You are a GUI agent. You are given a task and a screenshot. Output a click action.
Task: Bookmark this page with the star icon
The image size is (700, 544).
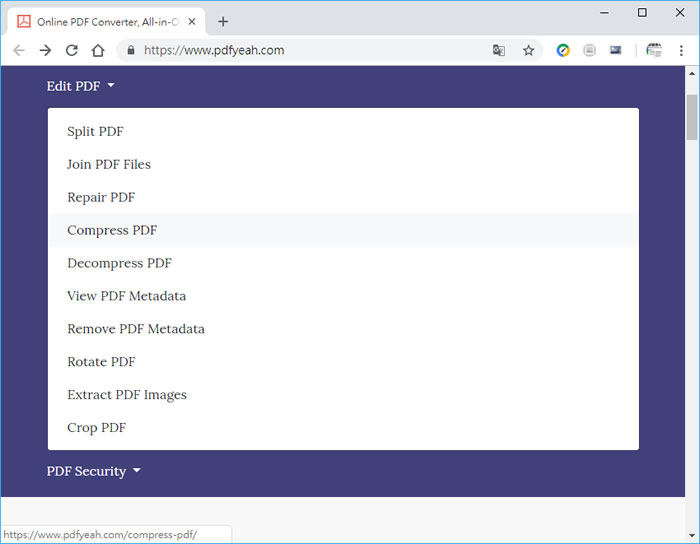click(x=528, y=50)
